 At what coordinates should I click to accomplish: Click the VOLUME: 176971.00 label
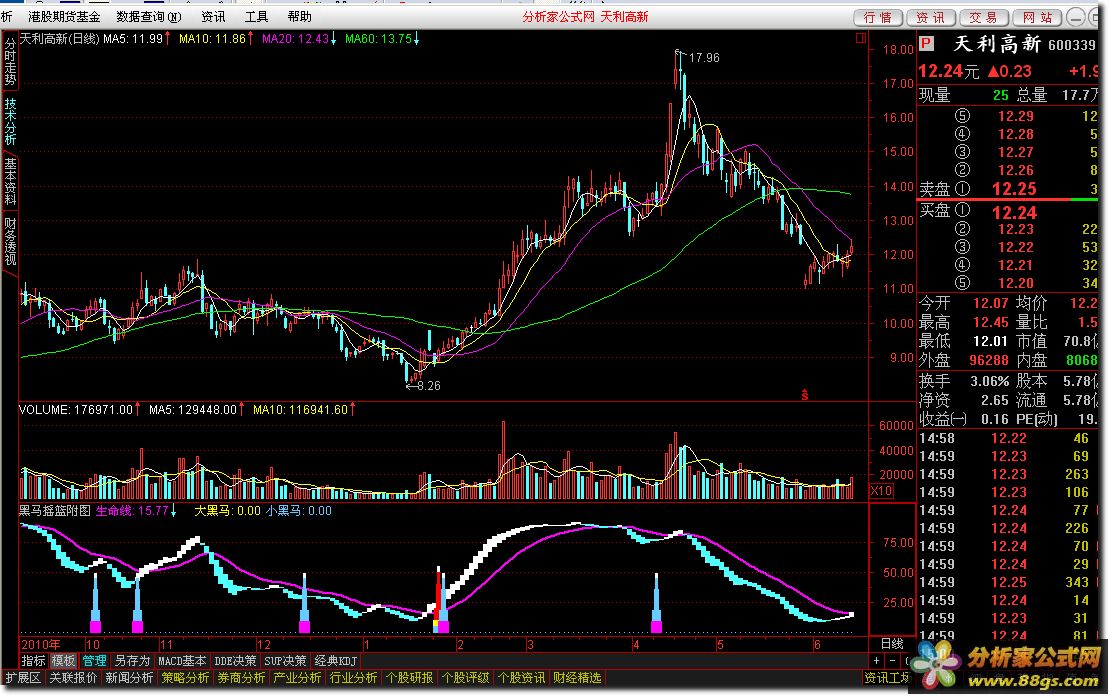pyautogui.click(x=79, y=409)
